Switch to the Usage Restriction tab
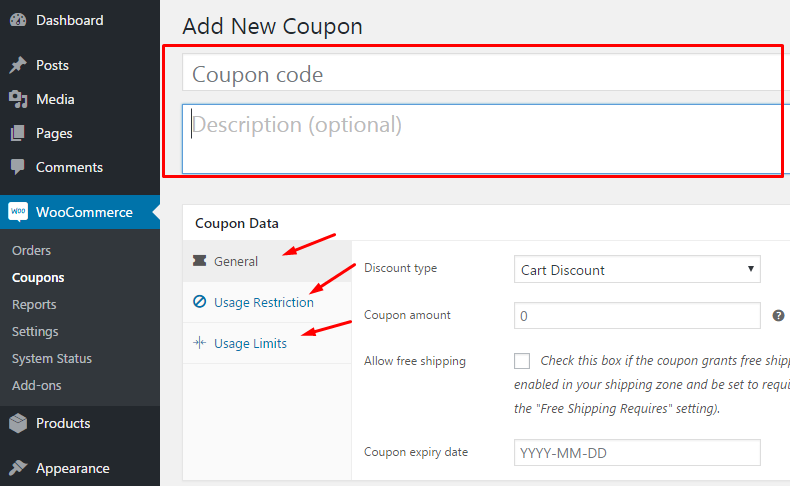 click(263, 303)
